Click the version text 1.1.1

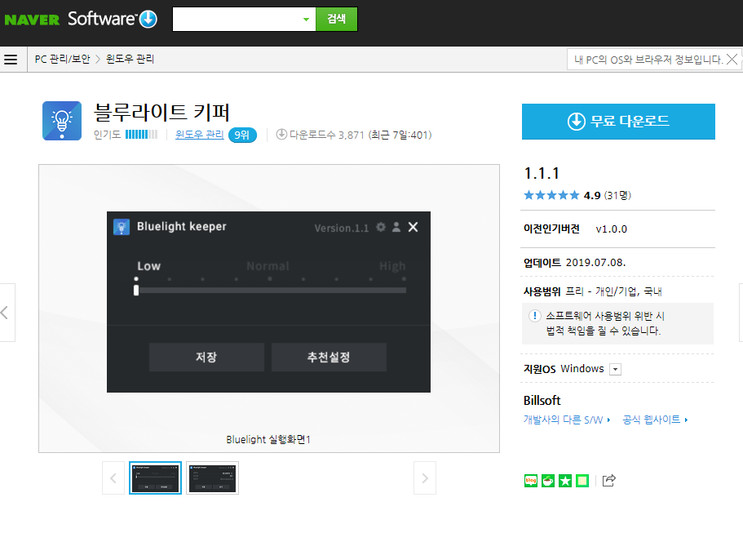pyautogui.click(x=542, y=173)
